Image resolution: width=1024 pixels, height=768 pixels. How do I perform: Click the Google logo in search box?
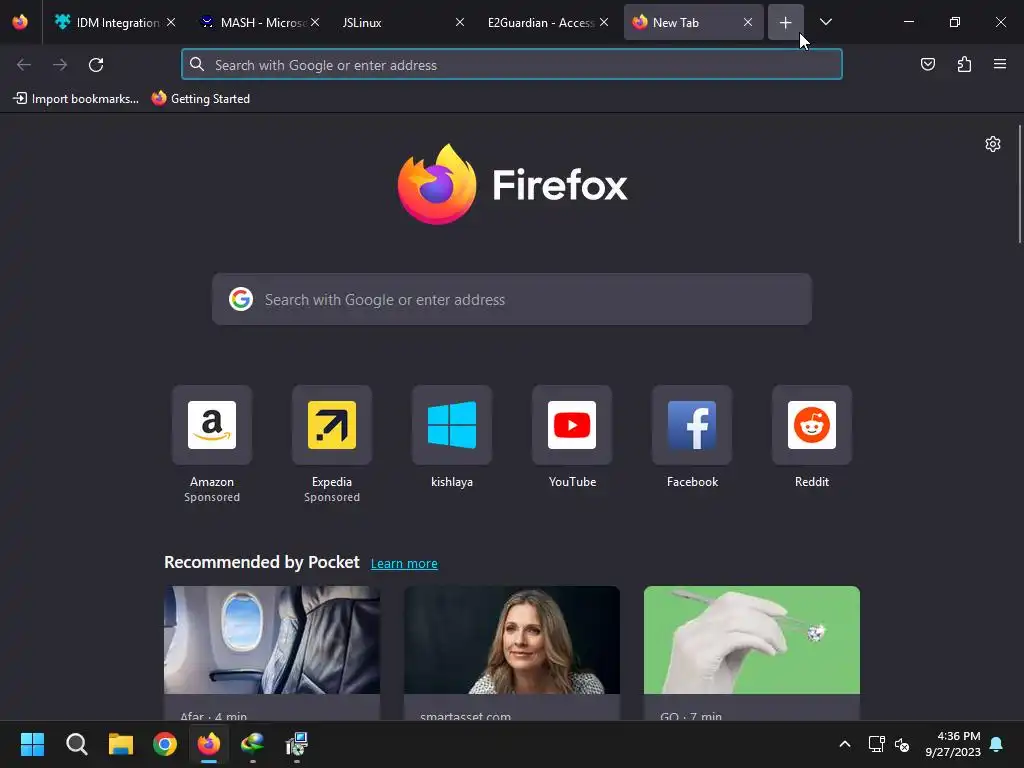(x=240, y=299)
